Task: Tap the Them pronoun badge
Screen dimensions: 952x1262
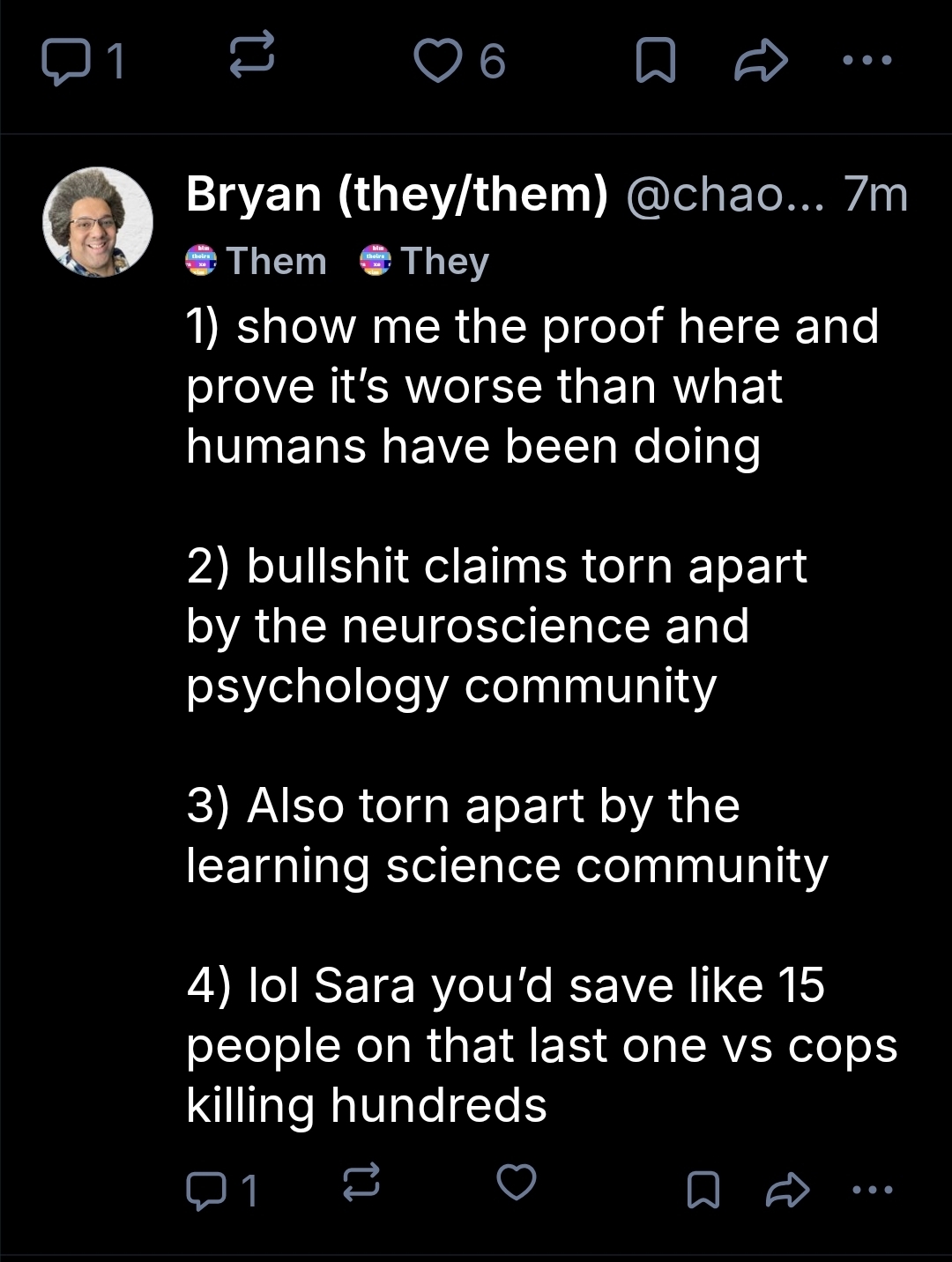Action: click(x=257, y=261)
